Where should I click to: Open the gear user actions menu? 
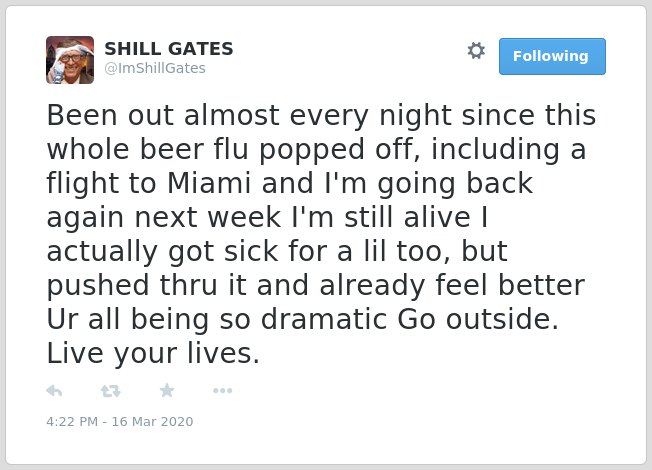click(476, 51)
